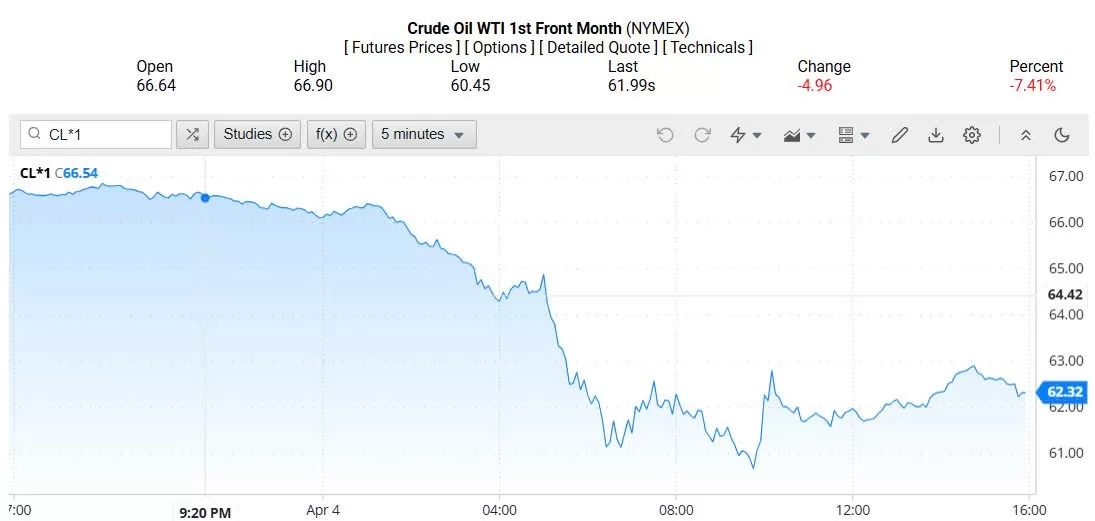Open chart settings gear

point(972,135)
